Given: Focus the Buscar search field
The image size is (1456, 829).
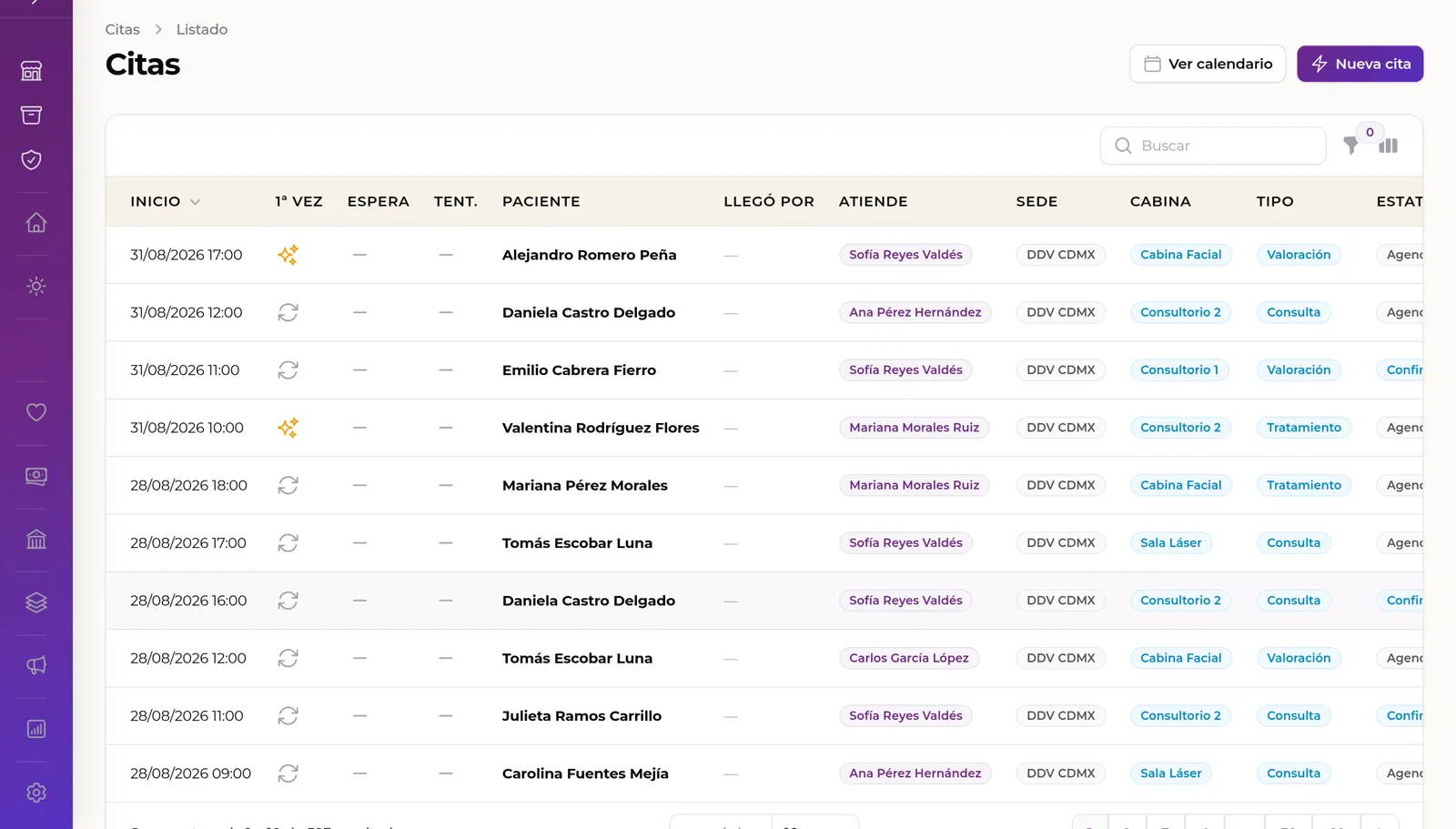Looking at the screenshot, I should (1213, 146).
